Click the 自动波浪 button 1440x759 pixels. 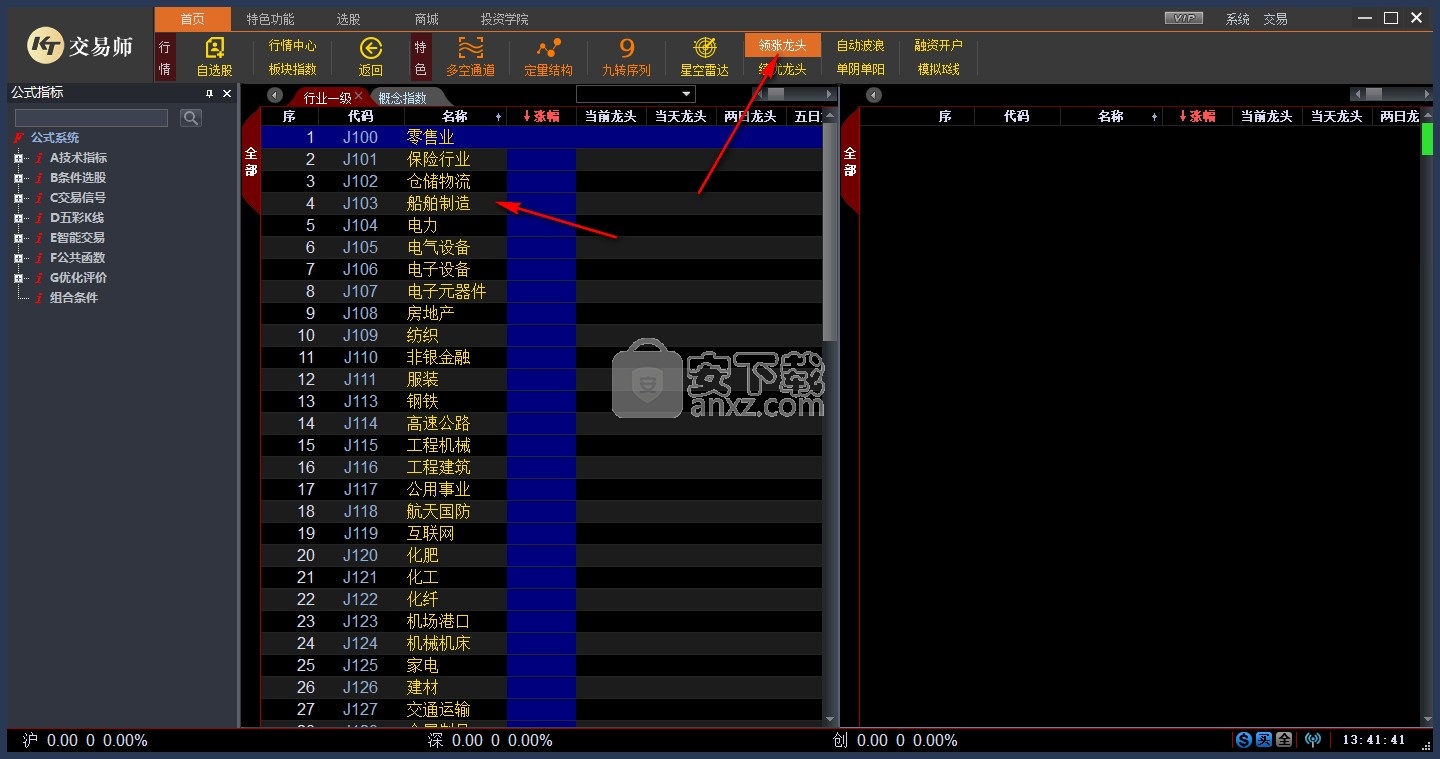(861, 45)
